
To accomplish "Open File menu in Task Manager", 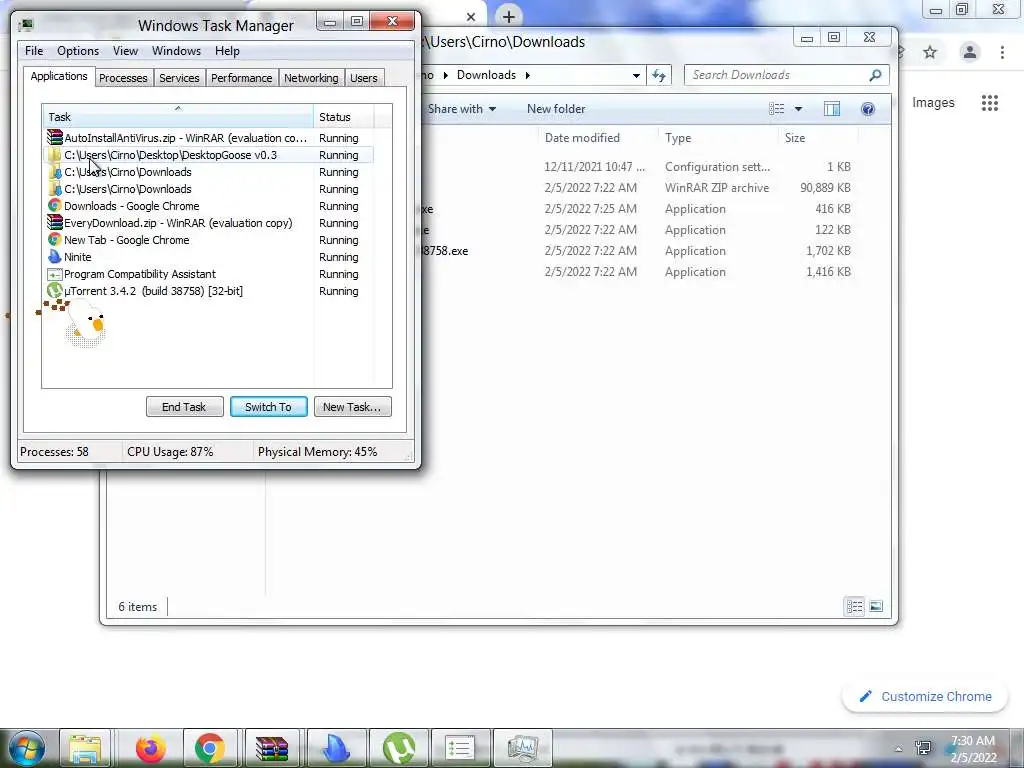I will point(34,51).
